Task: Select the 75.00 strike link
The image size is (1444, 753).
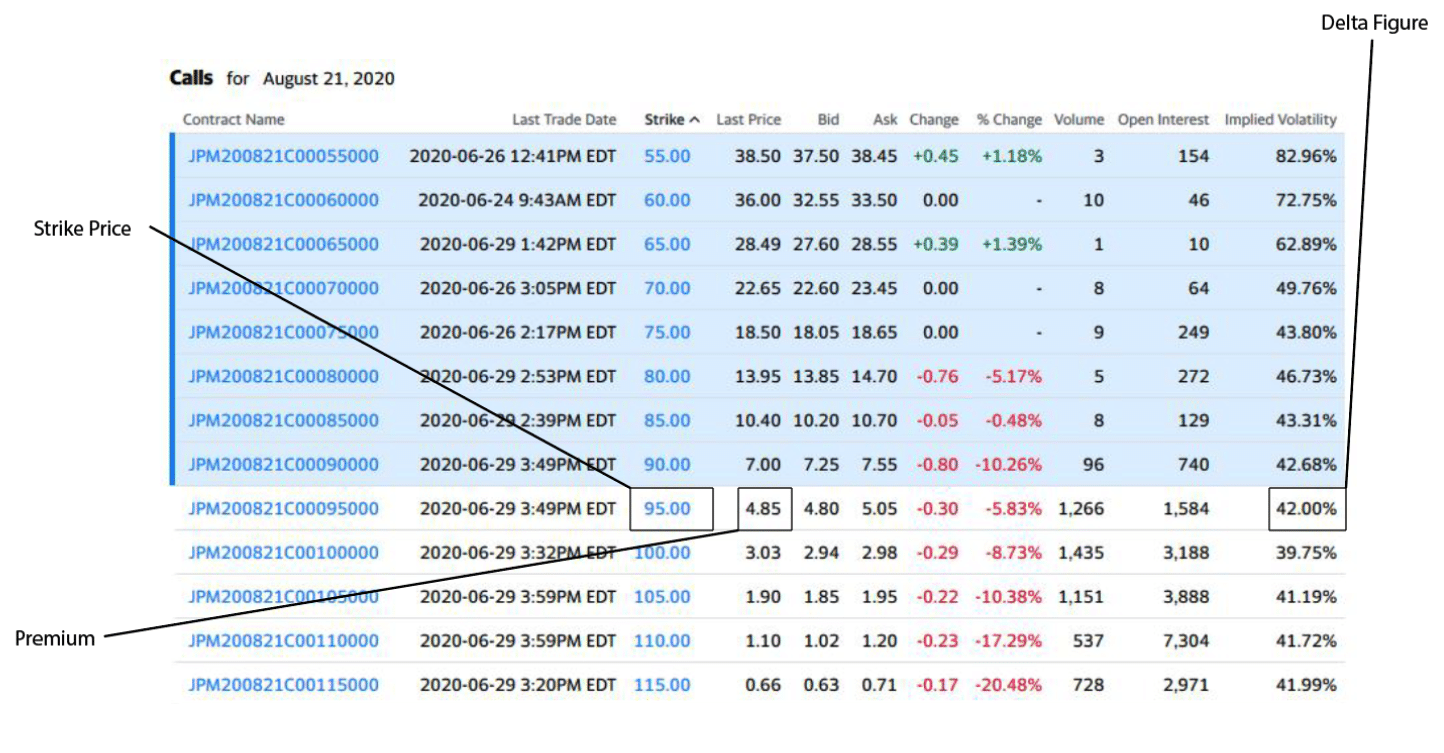Action: coord(667,332)
